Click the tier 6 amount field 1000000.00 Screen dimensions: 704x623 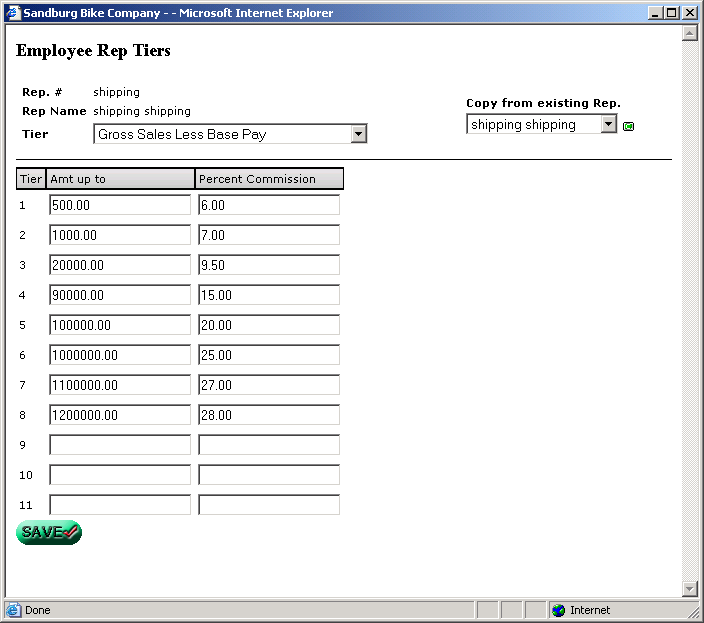120,355
